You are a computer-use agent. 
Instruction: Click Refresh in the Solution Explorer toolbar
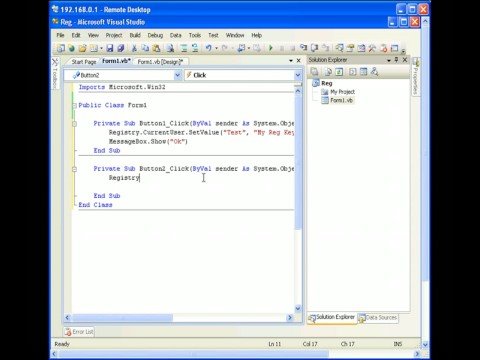339,72
